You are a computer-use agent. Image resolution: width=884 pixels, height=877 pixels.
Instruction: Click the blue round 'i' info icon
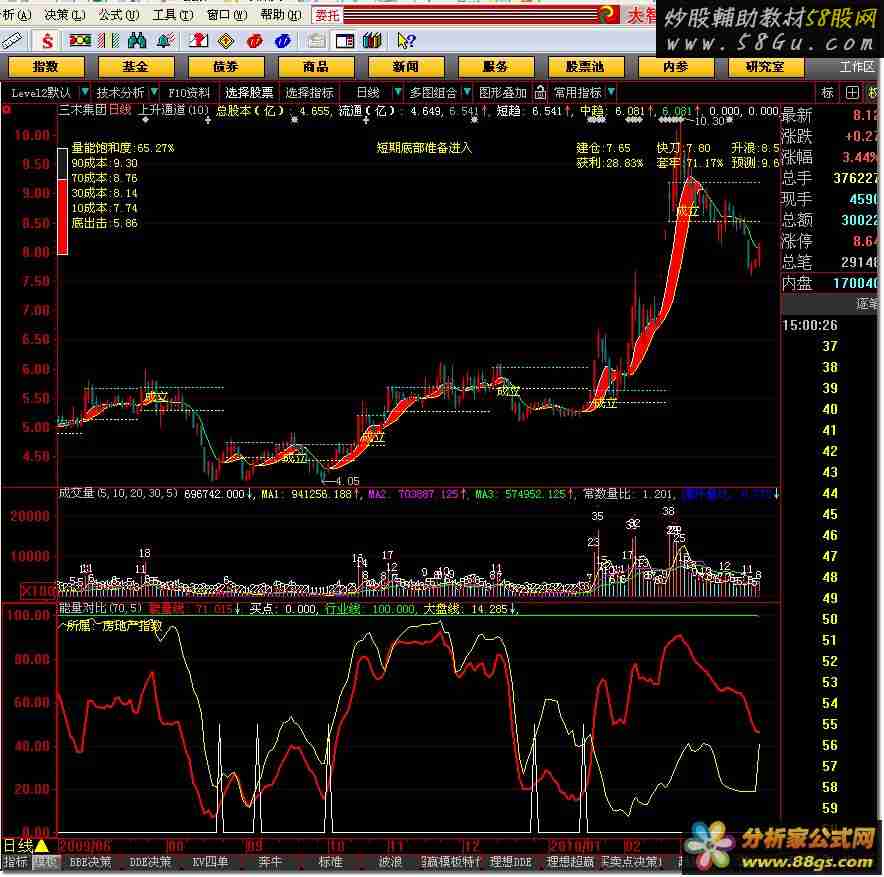coord(282,41)
